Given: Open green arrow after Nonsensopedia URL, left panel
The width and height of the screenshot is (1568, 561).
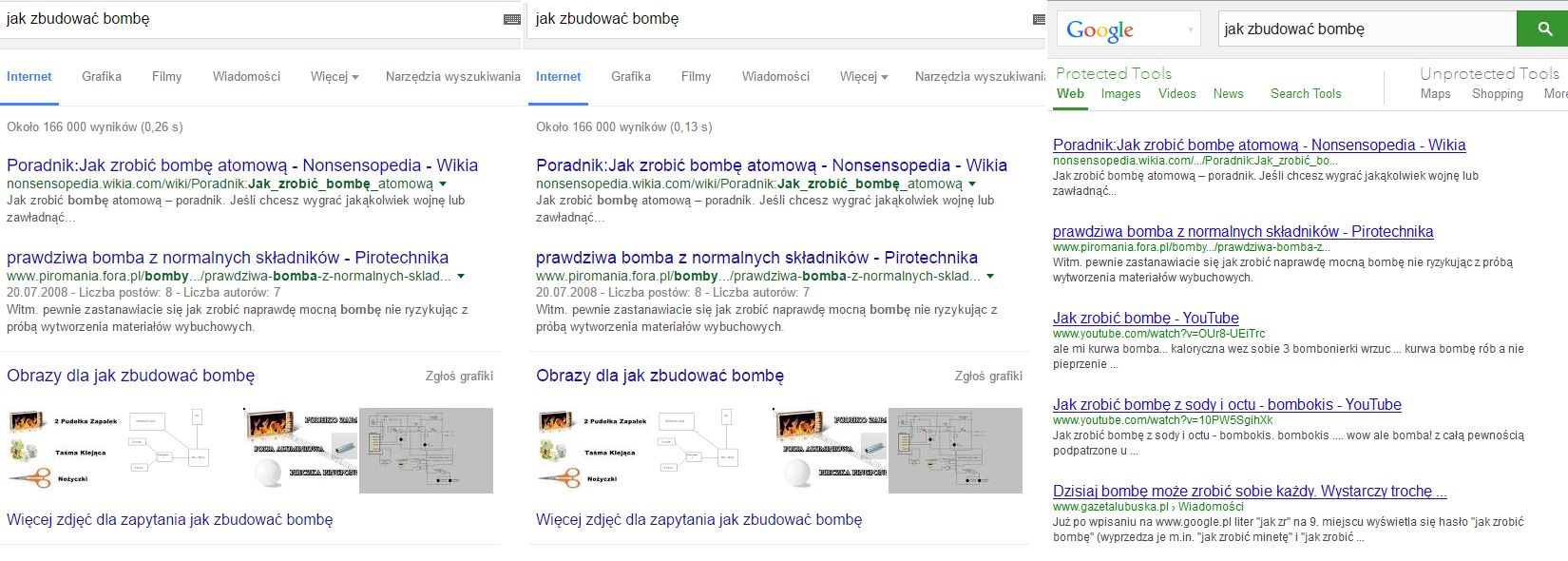Looking at the screenshot, I should pyautogui.click(x=443, y=184).
